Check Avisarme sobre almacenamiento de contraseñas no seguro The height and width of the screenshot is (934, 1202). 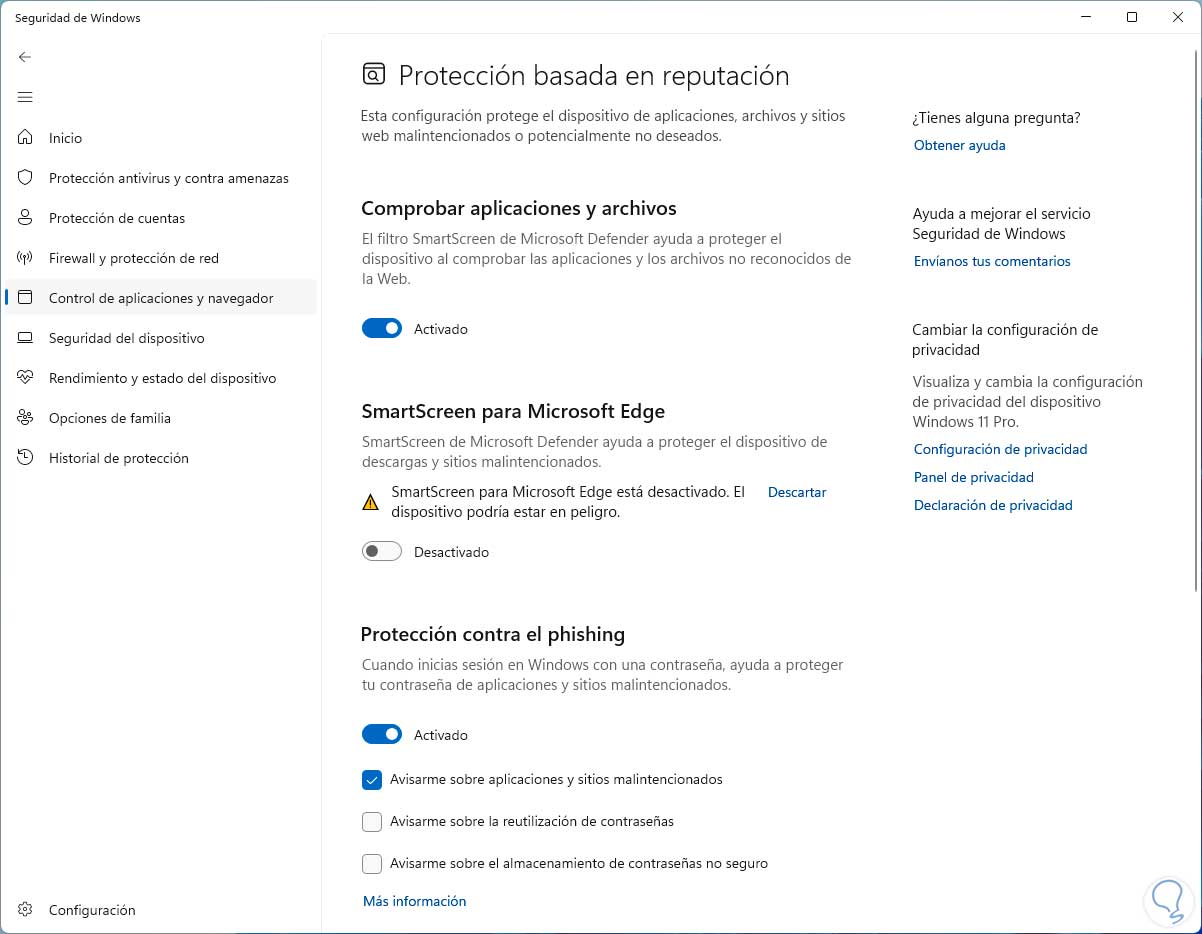click(372, 863)
